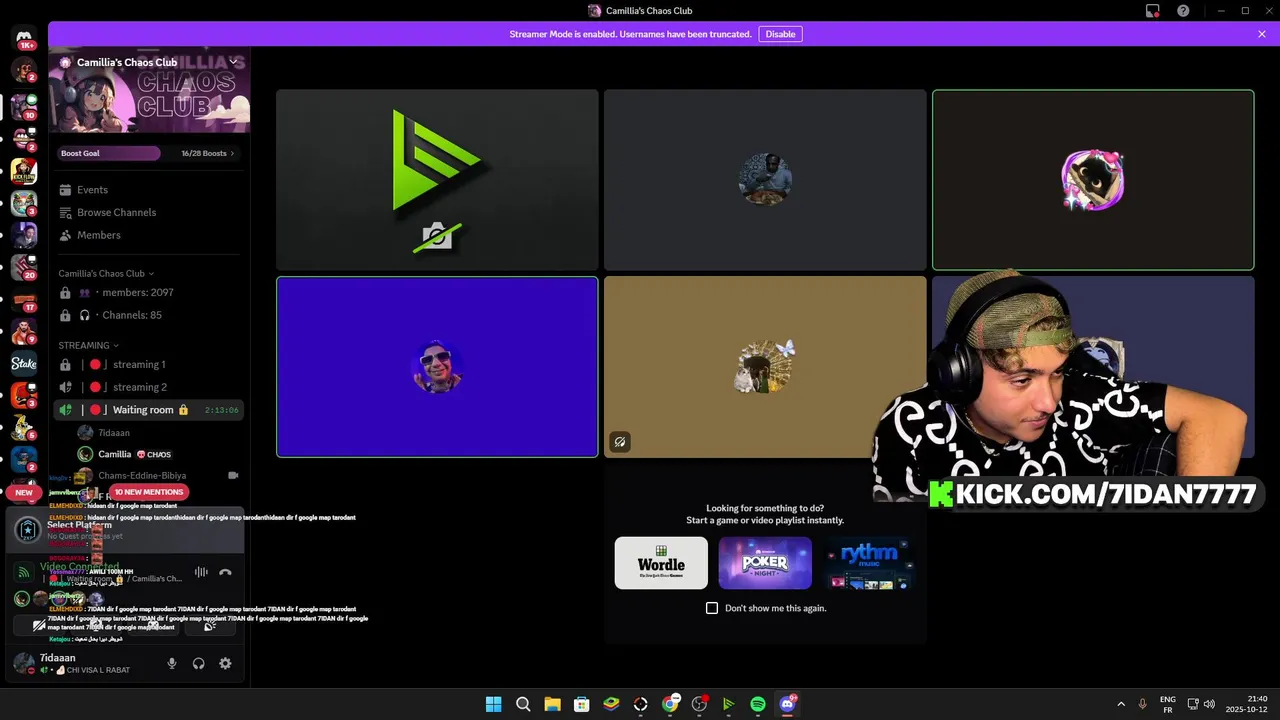Open BlueStacks icon in the taskbar
The width and height of the screenshot is (1280, 720).
point(611,704)
